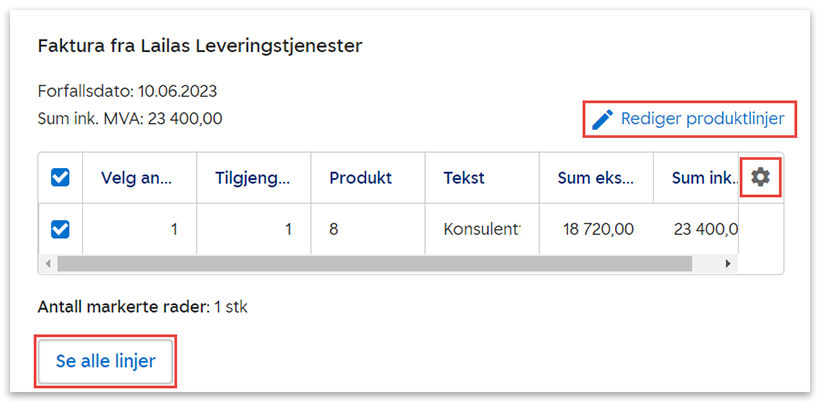Select the Konsulent text cell

[x=482, y=229]
